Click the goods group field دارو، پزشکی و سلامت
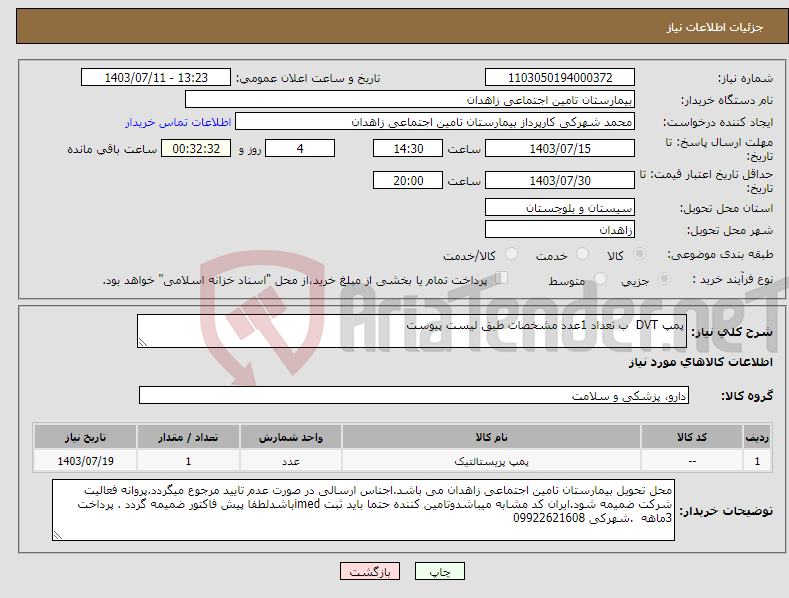Viewport: 789px width, 598px height. point(414,396)
